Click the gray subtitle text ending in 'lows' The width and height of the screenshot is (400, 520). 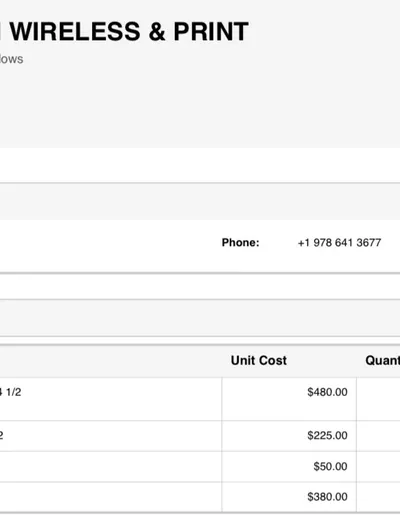(x=11, y=59)
